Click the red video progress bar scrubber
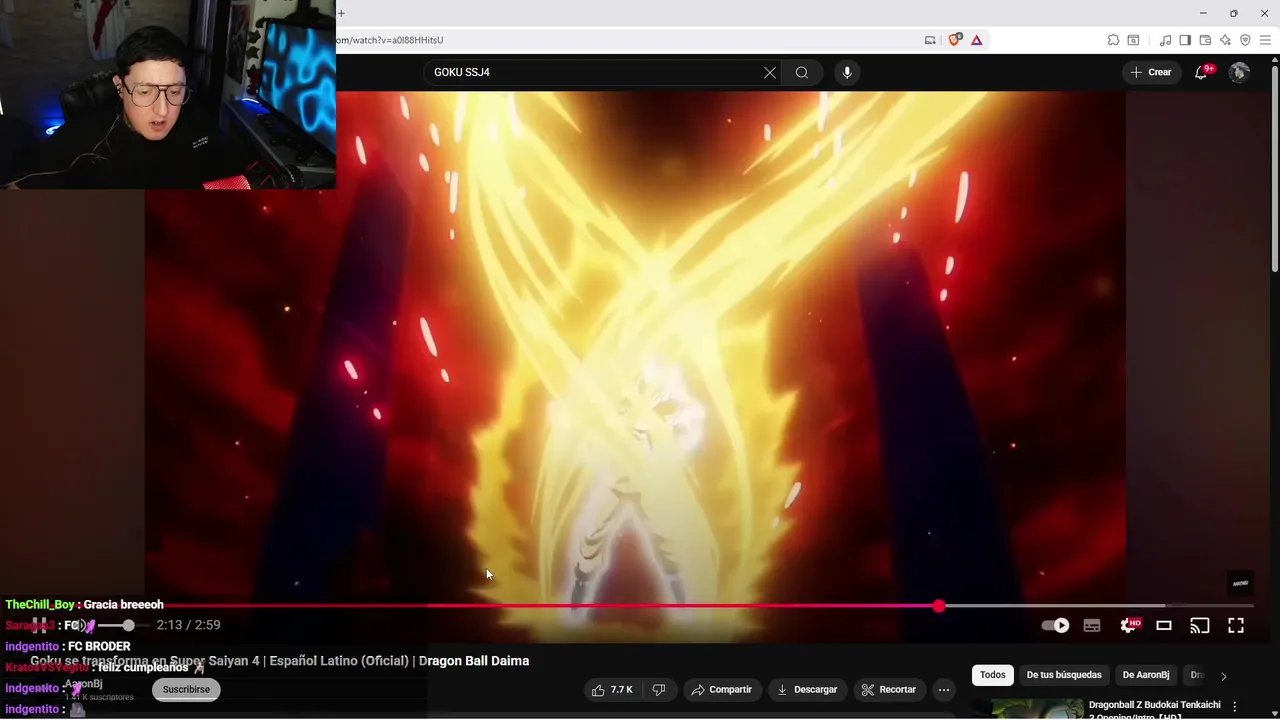Screen dimensions: 1280x720 pyautogui.click(x=939, y=606)
